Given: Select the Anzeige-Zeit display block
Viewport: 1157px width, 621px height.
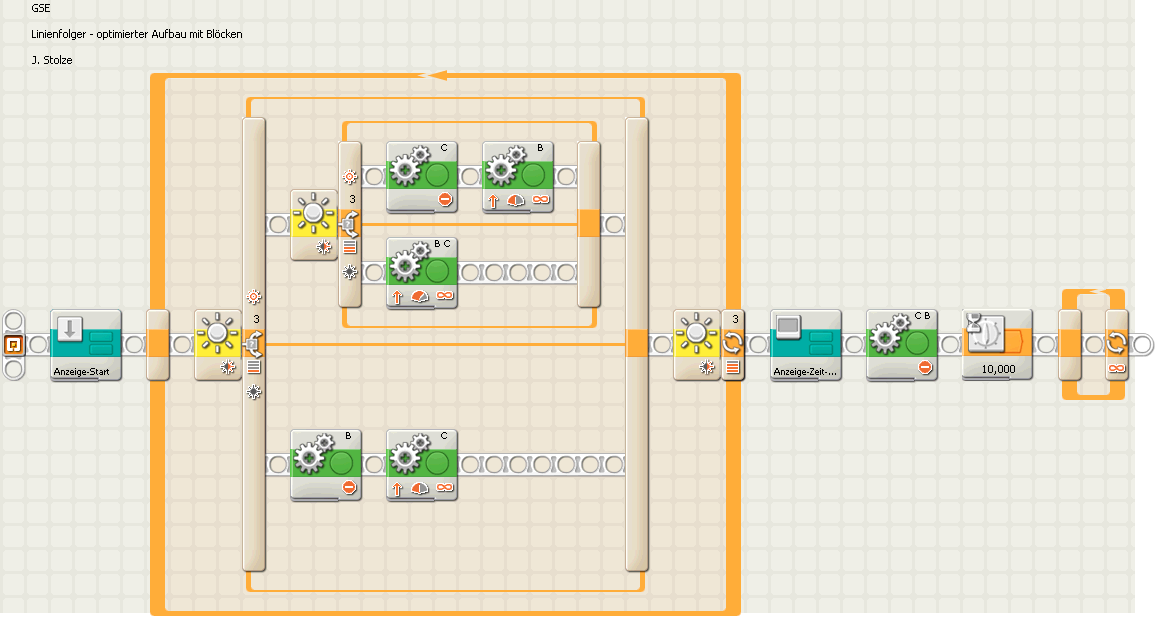Looking at the screenshot, I should pos(806,343).
